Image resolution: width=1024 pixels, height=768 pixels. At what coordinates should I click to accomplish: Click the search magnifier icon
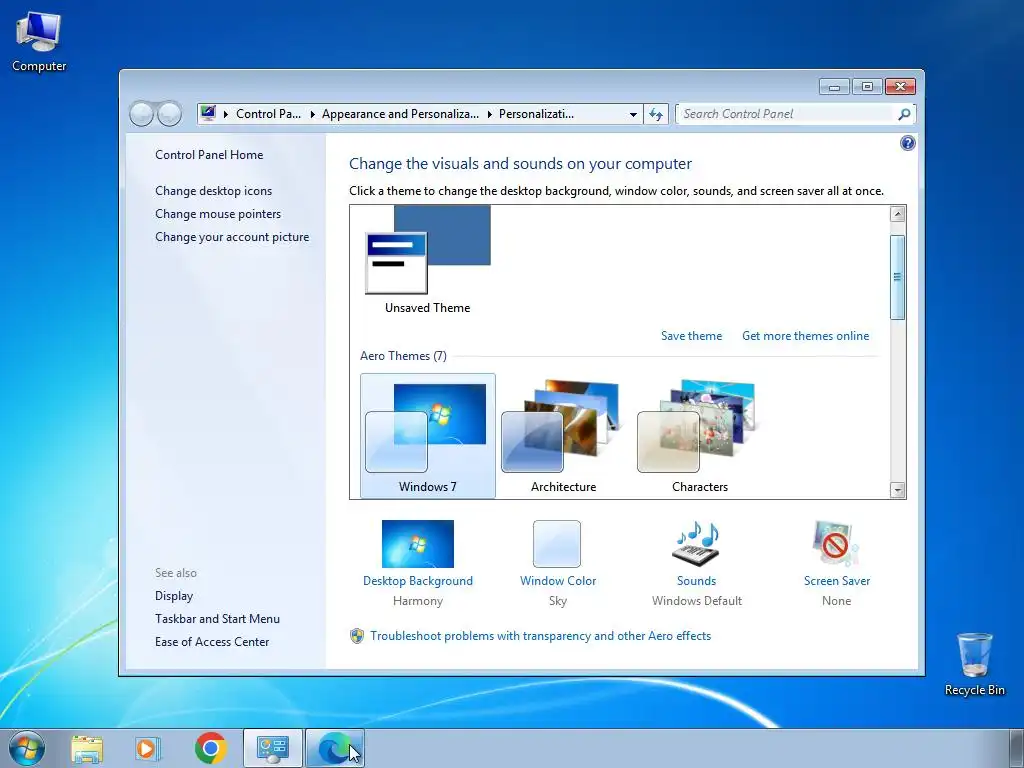pos(904,114)
